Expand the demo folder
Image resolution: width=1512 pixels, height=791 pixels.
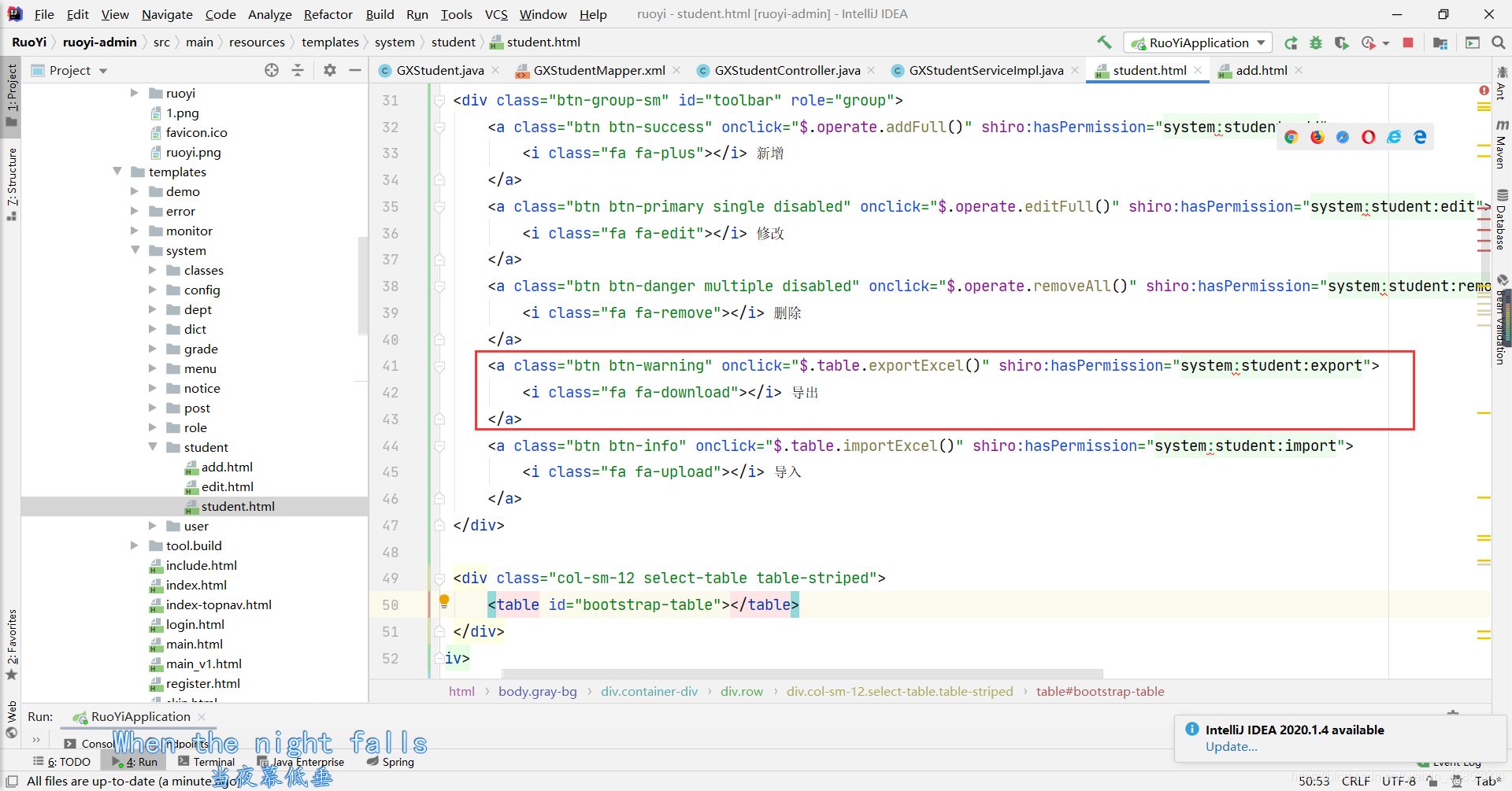[x=135, y=191]
